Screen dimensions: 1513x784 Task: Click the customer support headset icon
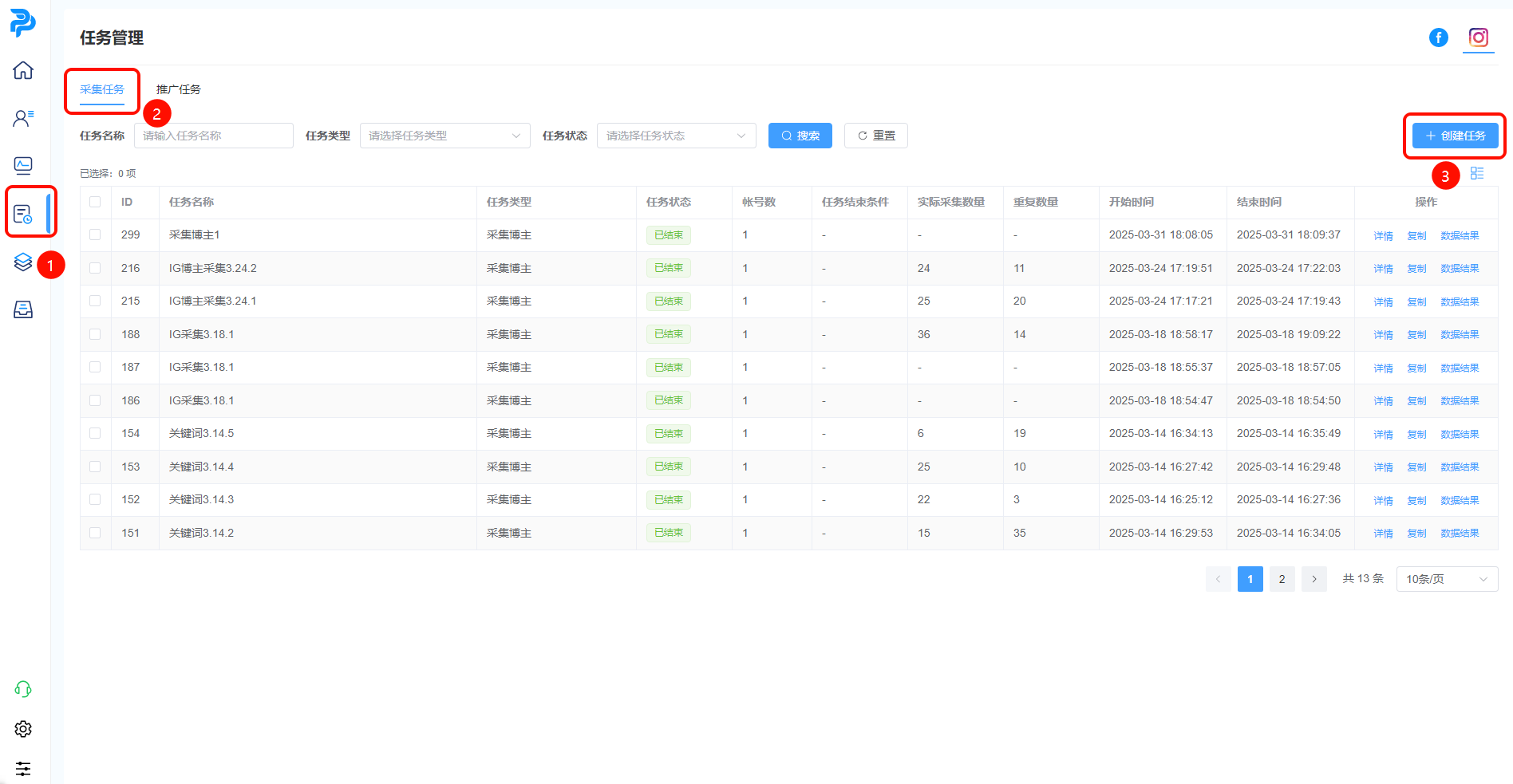(x=23, y=689)
